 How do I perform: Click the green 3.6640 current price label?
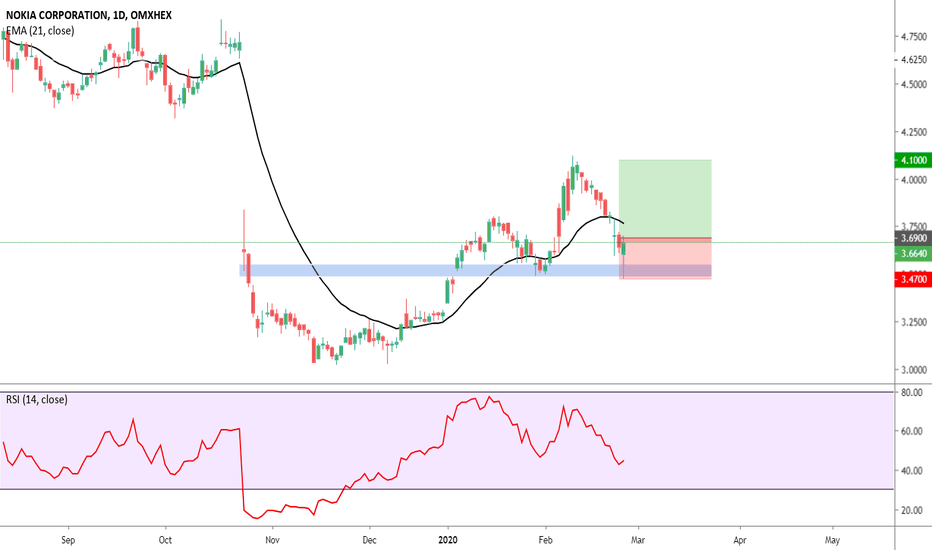click(x=912, y=253)
